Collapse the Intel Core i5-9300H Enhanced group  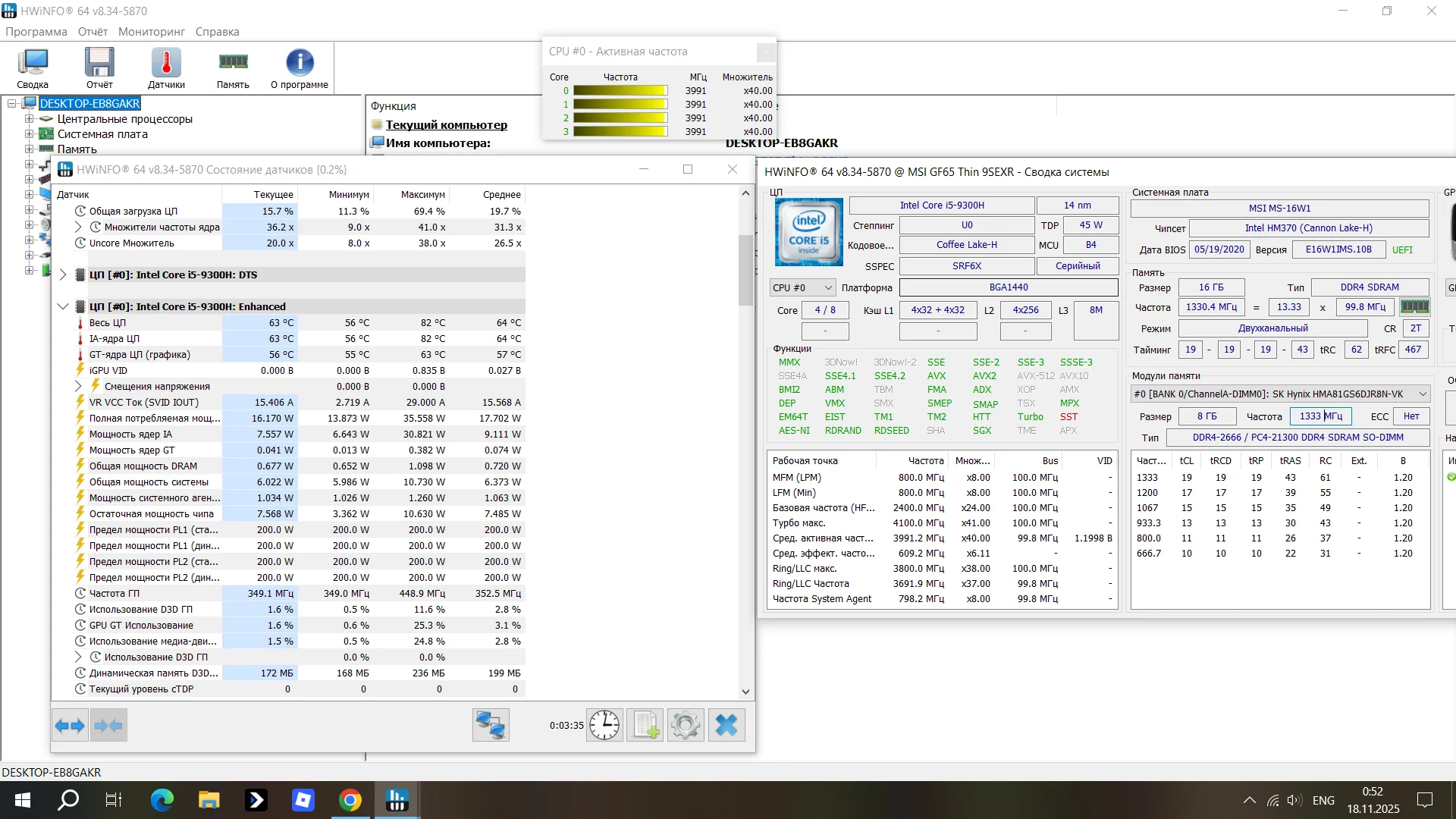(63, 306)
